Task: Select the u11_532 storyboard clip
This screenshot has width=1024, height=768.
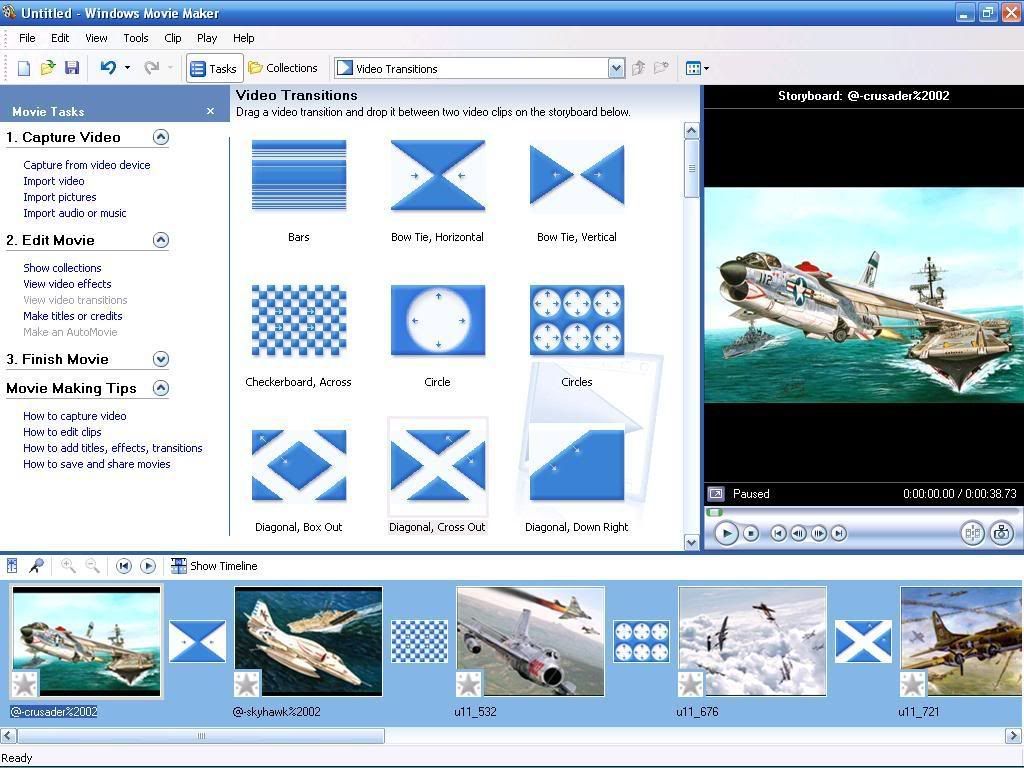Action: point(530,641)
